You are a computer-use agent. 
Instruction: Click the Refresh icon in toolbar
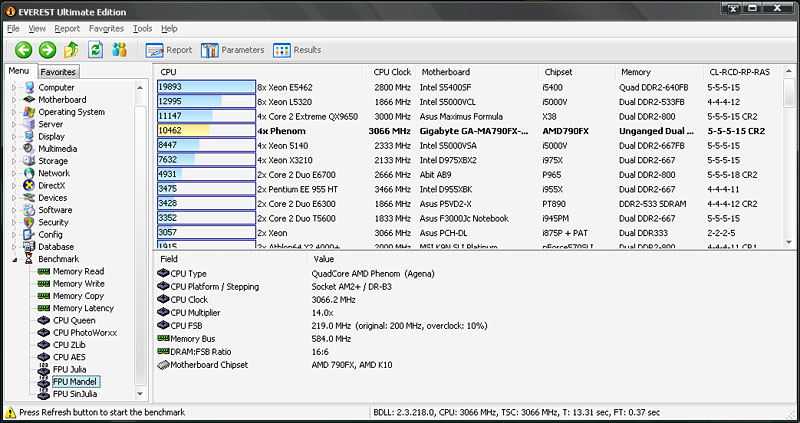(x=95, y=49)
